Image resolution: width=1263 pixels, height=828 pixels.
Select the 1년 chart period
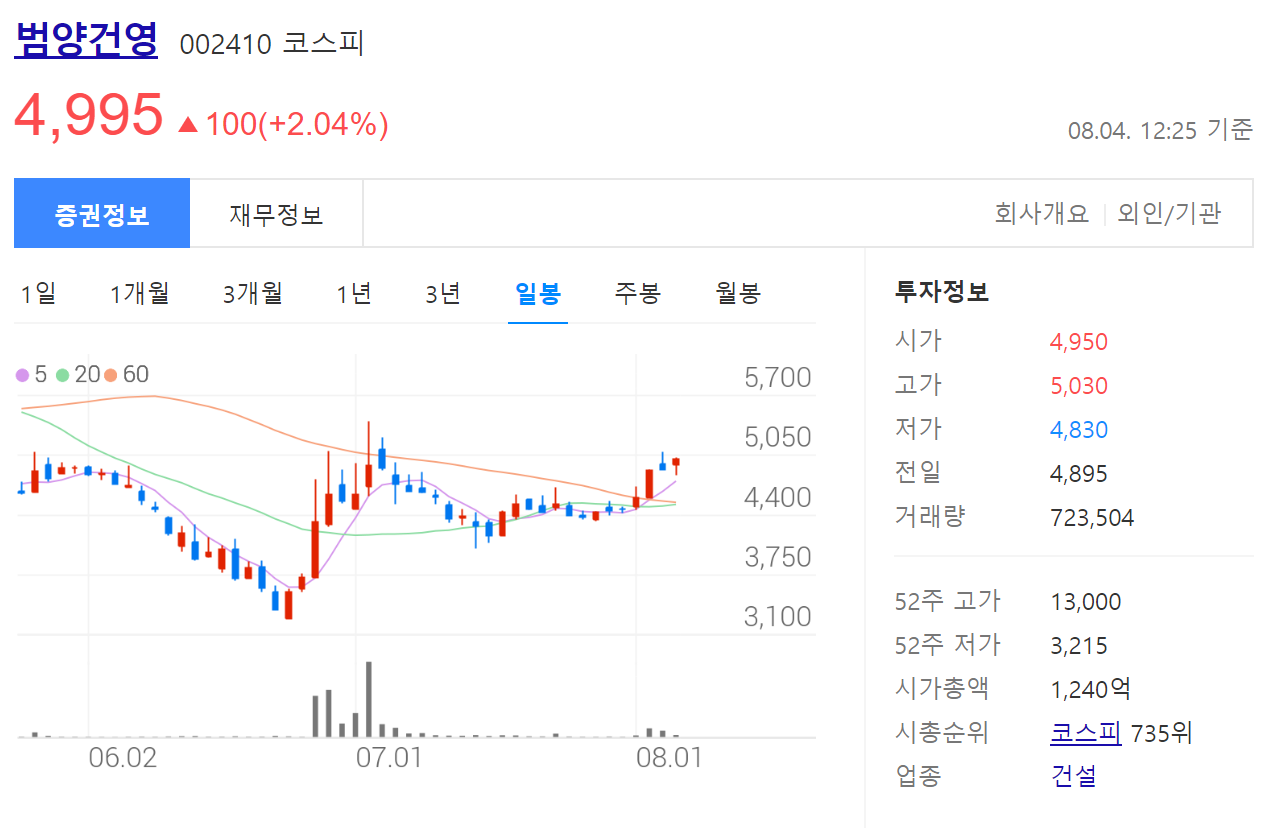[x=352, y=294]
